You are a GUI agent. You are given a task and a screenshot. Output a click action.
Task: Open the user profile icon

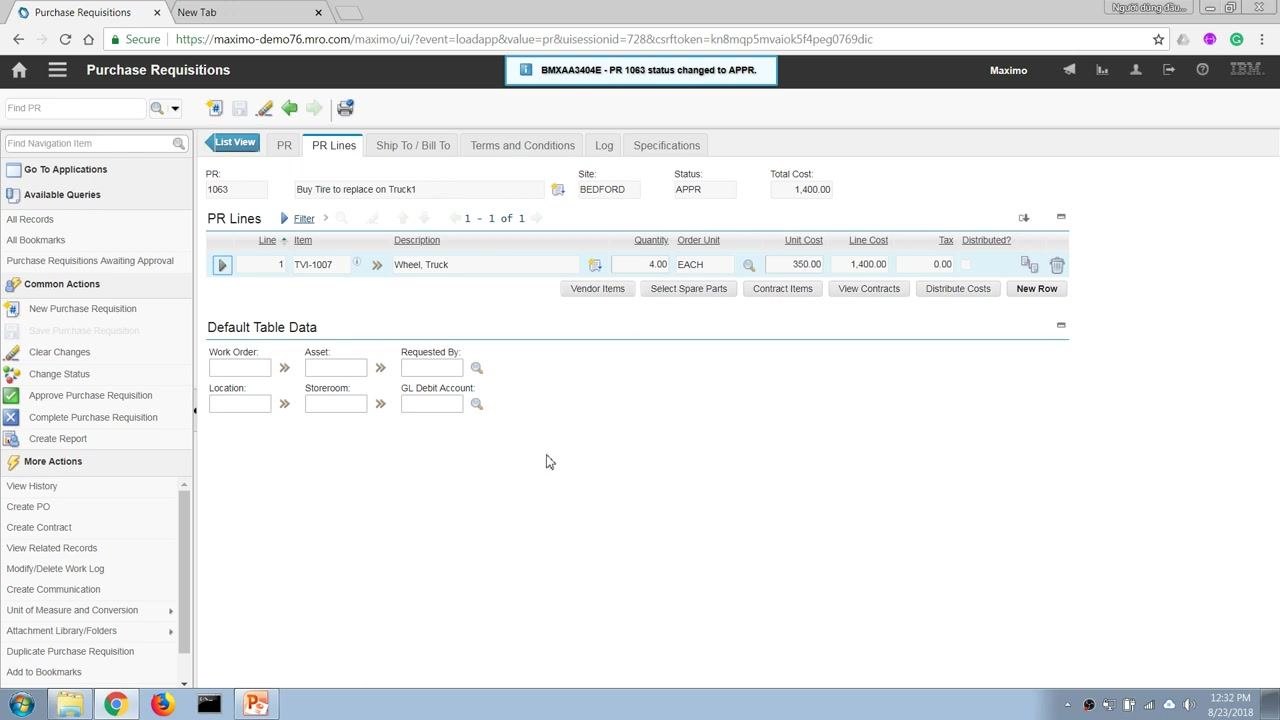pyautogui.click(x=1136, y=70)
